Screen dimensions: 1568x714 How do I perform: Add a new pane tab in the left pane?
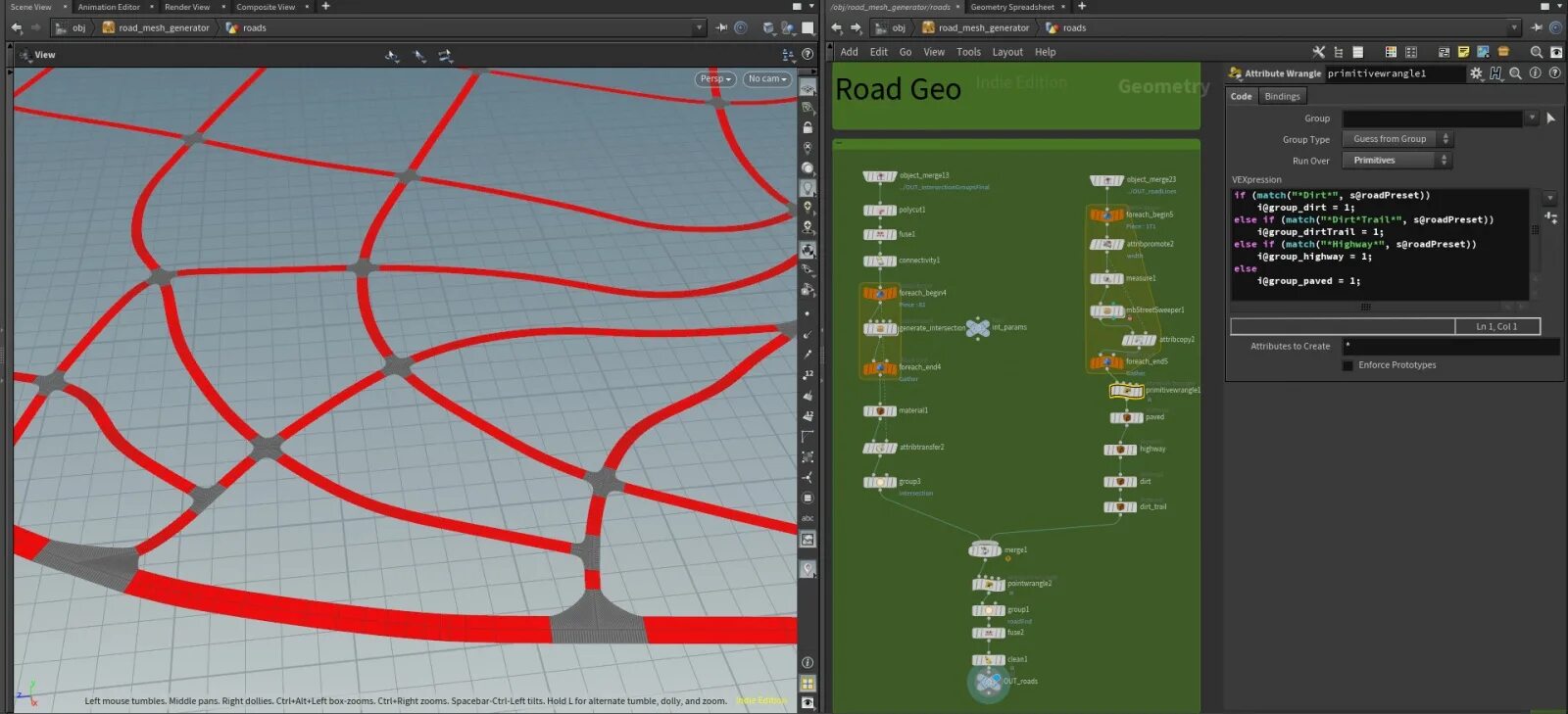[325, 7]
